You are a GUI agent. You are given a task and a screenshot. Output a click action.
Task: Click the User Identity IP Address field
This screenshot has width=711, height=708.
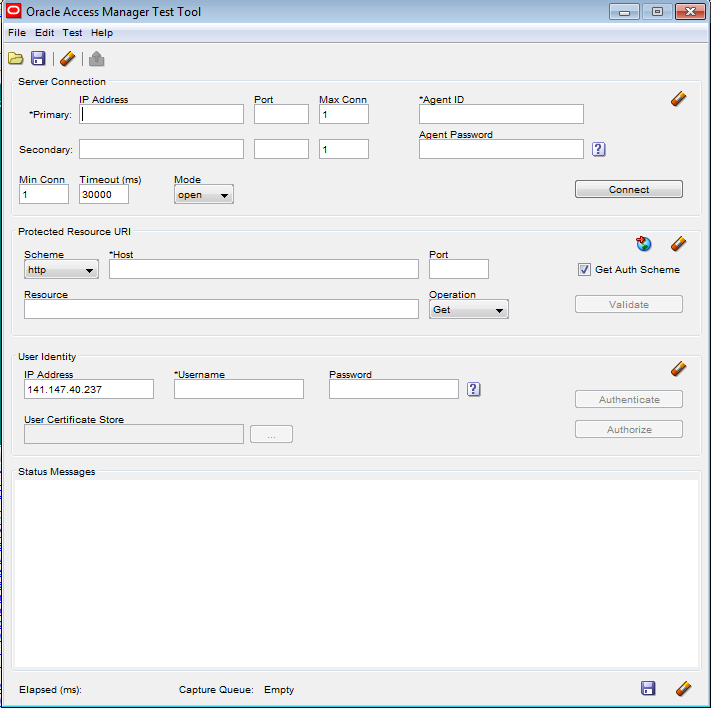coord(89,389)
